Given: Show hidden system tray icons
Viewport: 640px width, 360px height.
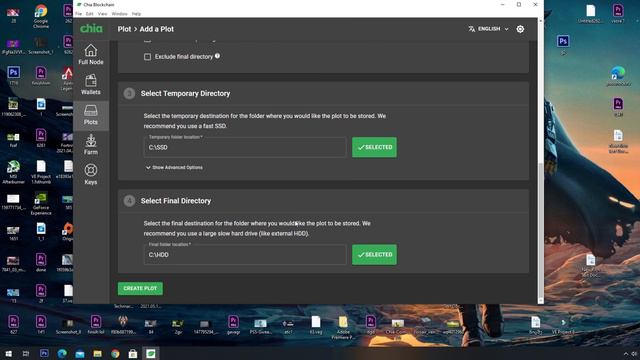Looking at the screenshot, I should 626,354.
